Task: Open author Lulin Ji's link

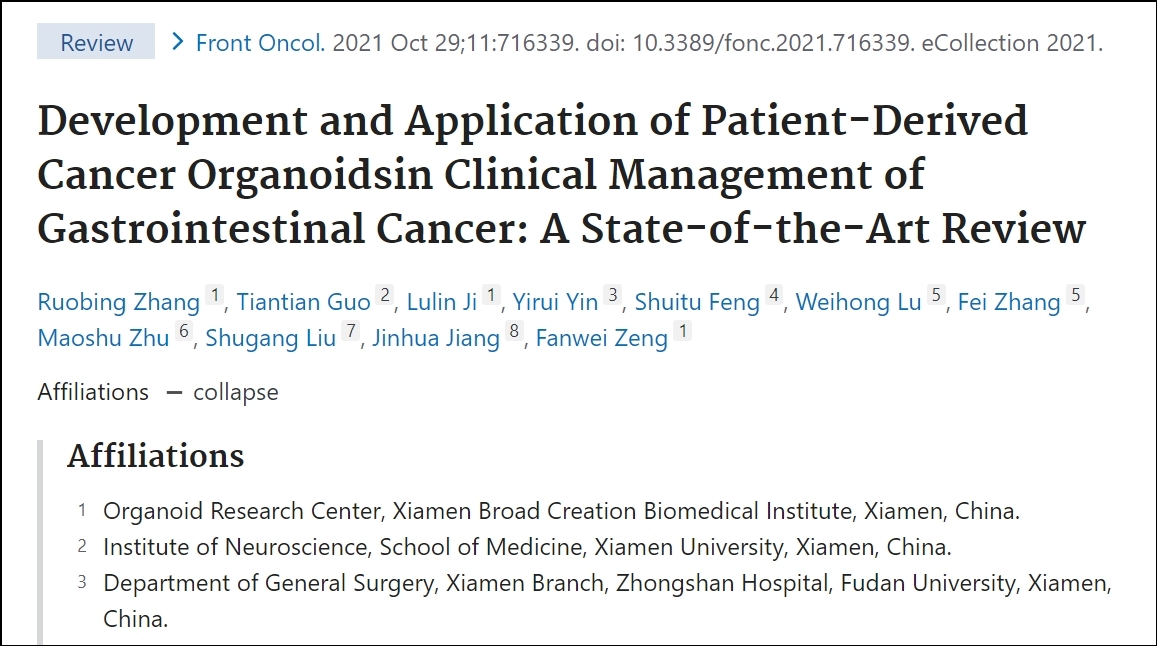Action: point(442,302)
